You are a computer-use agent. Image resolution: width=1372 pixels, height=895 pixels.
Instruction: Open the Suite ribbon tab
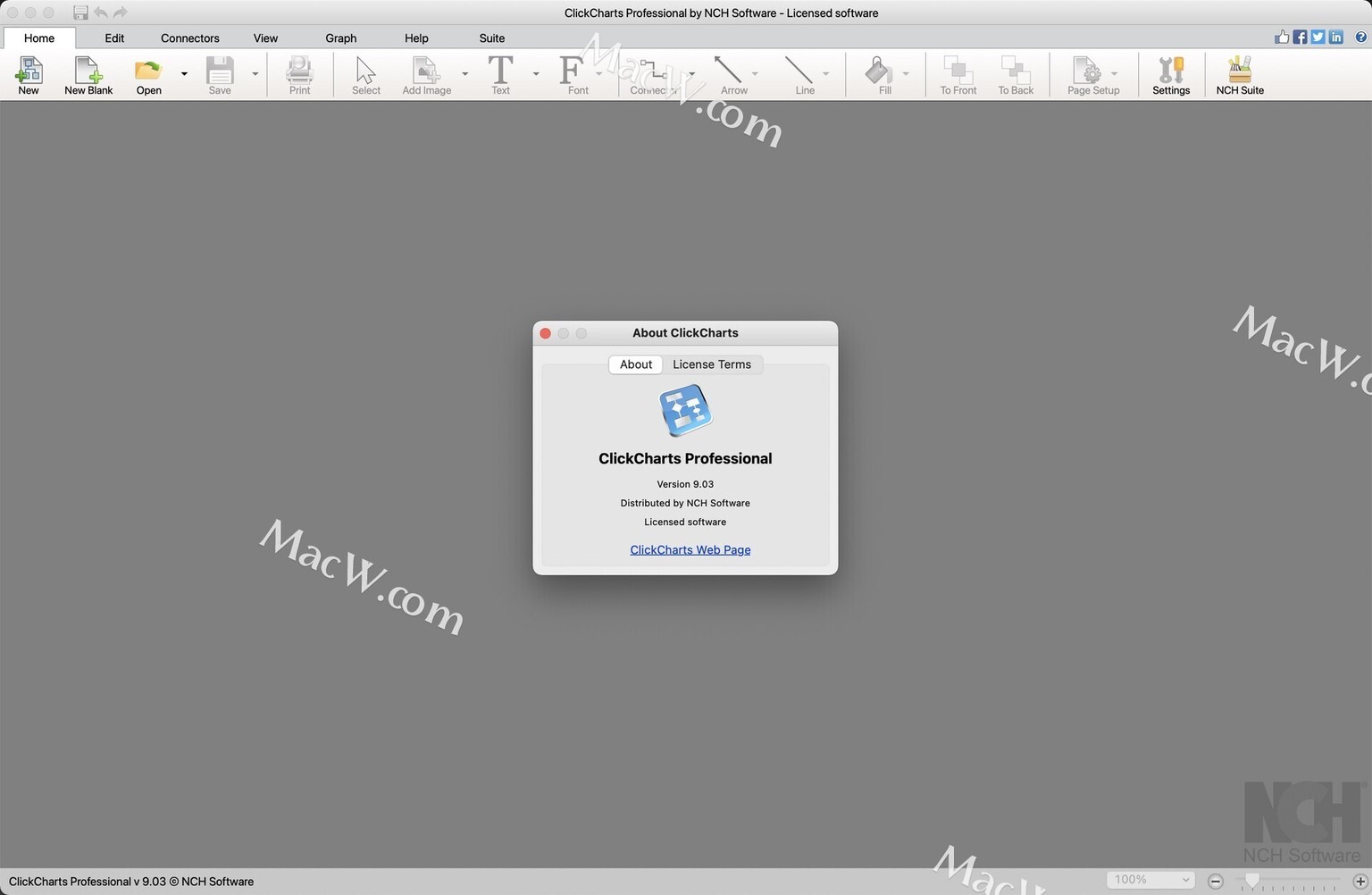[x=492, y=38]
